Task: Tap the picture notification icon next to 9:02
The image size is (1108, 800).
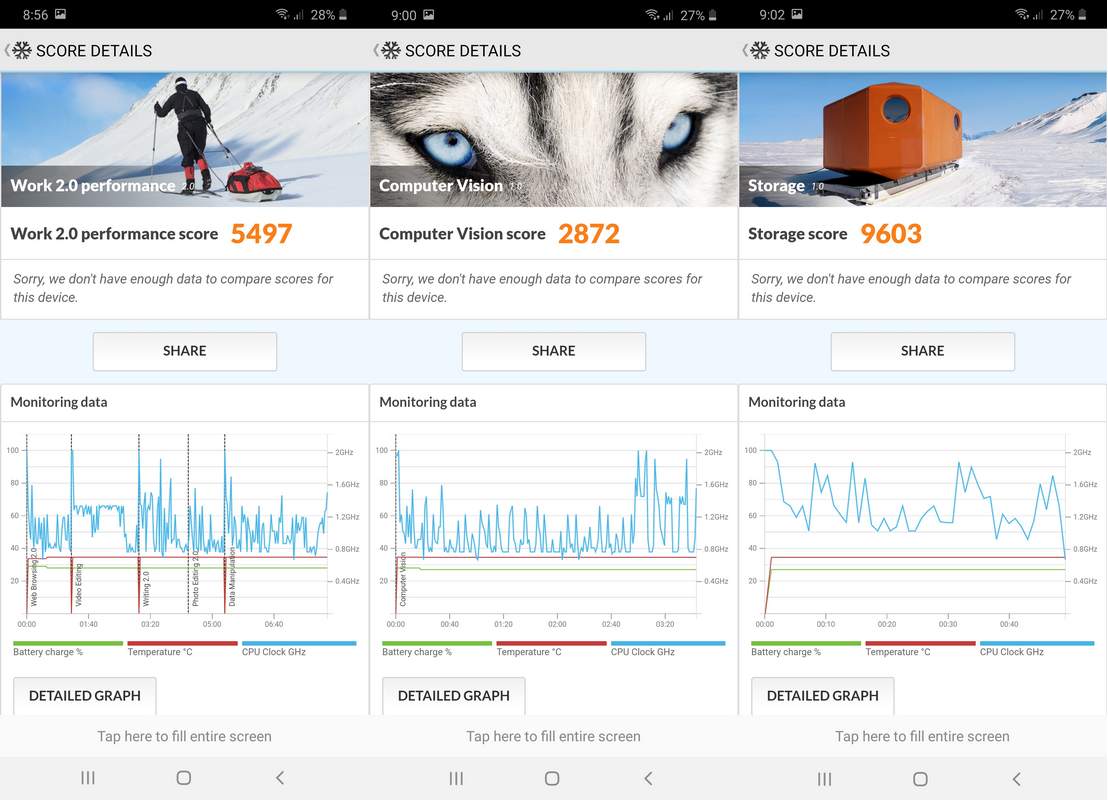Action: (x=797, y=14)
